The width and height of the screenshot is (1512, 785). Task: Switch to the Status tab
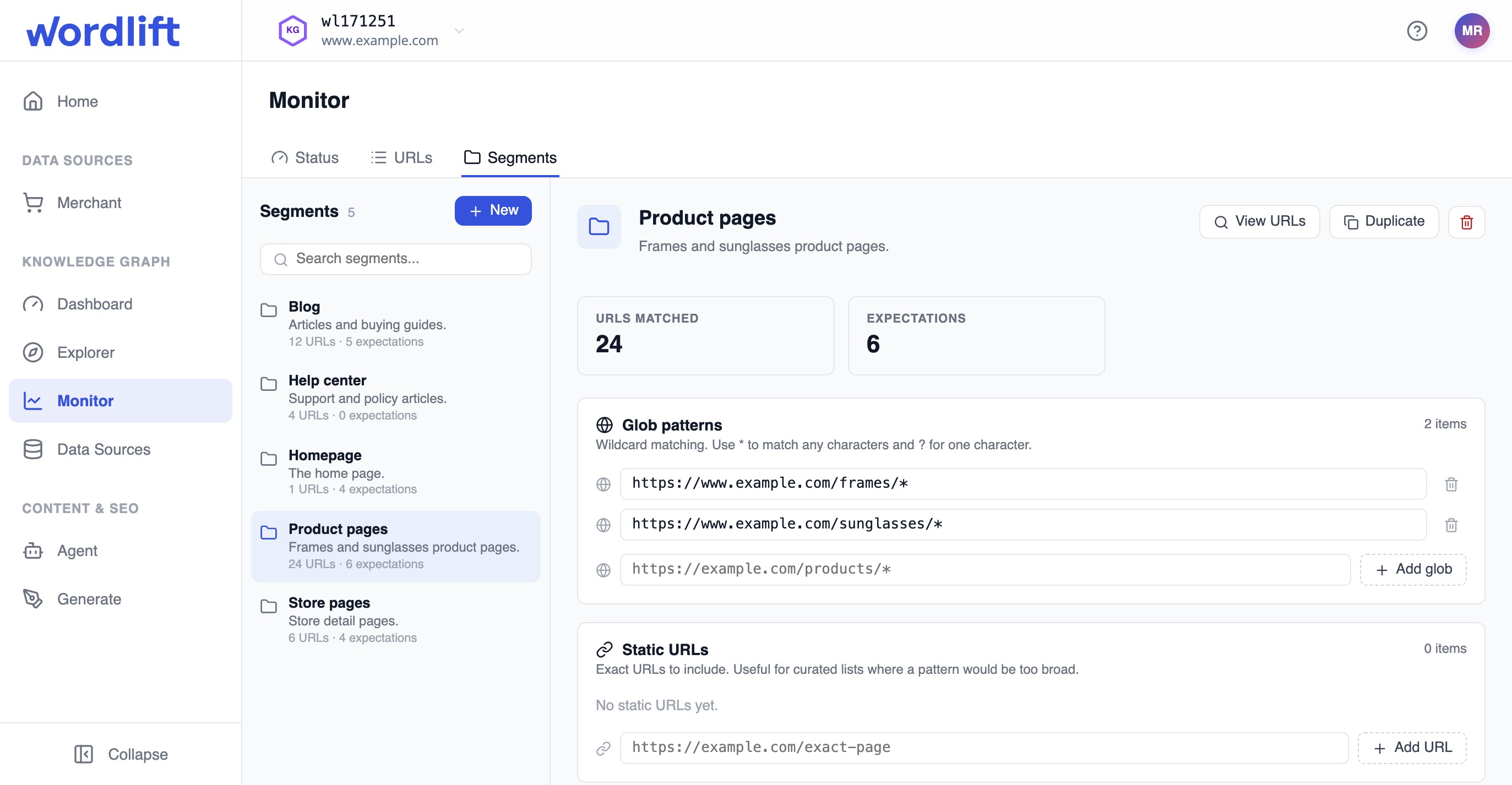[x=304, y=158]
